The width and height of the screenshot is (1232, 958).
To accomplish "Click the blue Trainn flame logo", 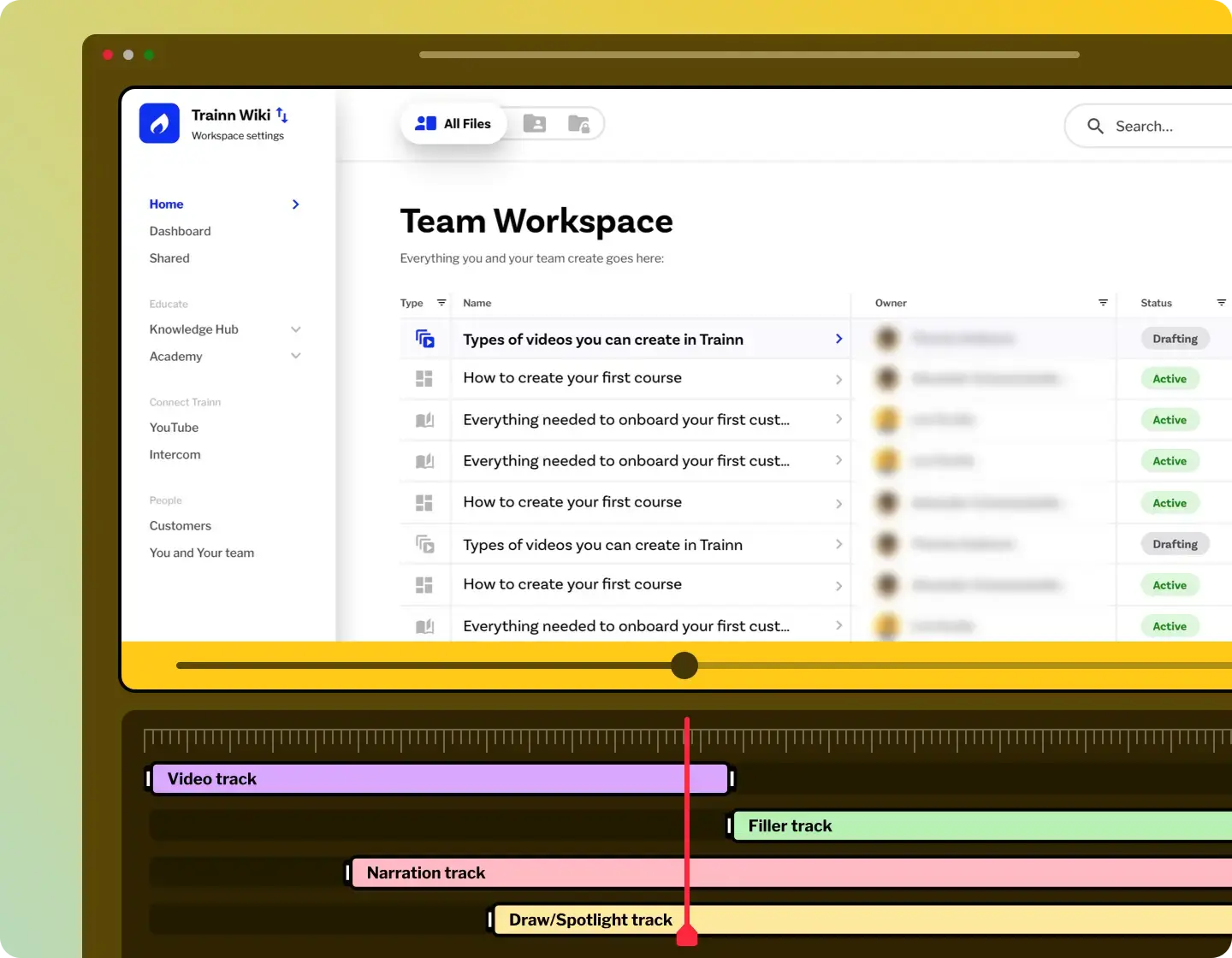I will point(159,123).
